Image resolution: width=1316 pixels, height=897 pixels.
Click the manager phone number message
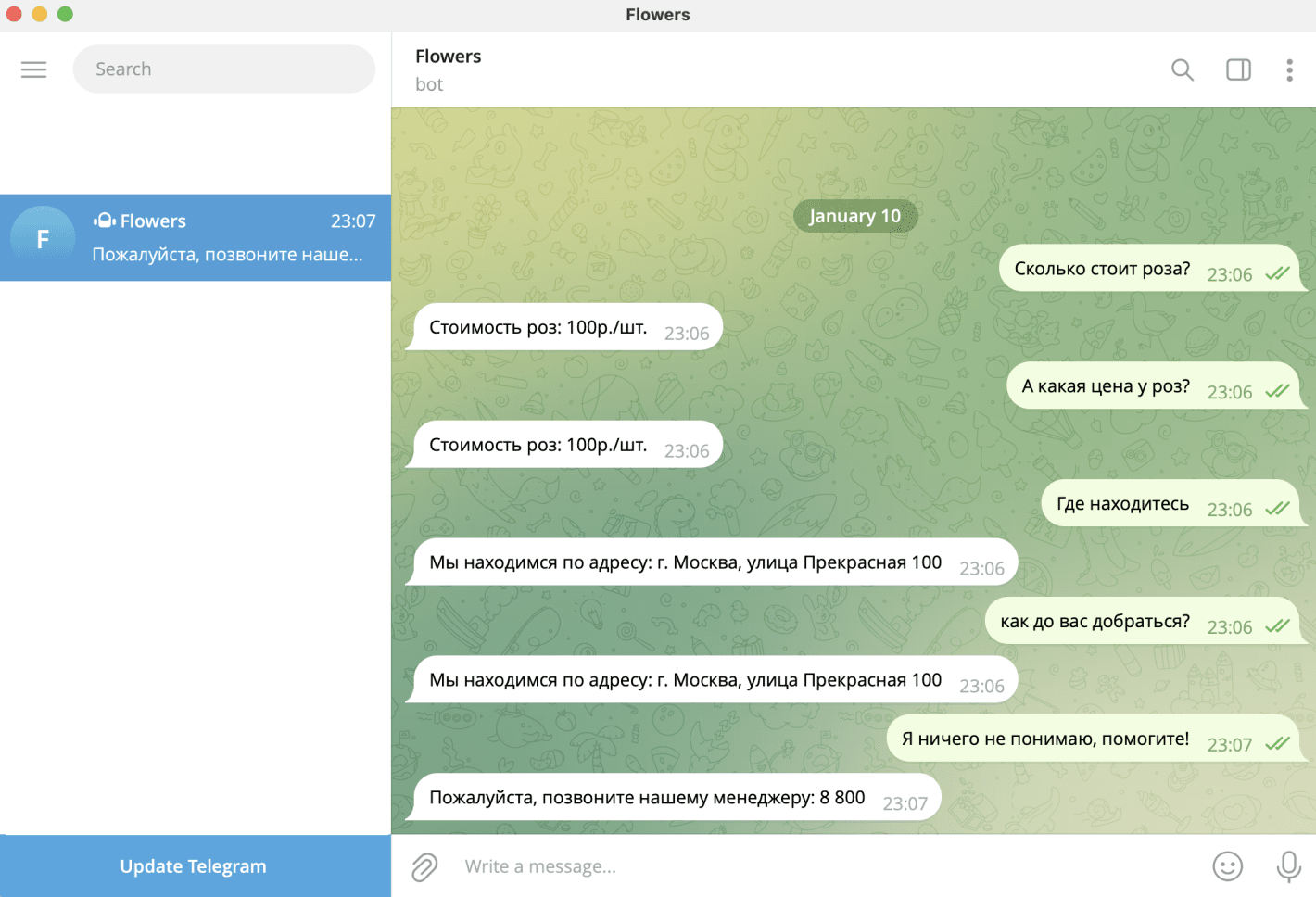pos(646,797)
